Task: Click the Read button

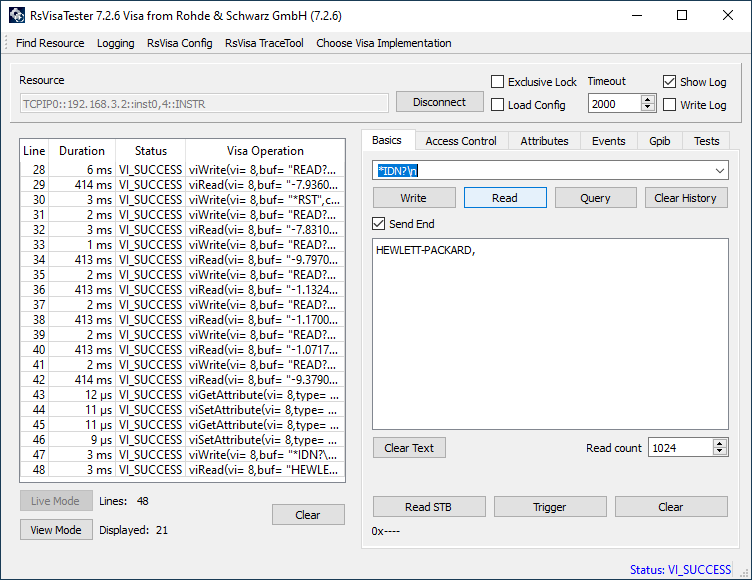Action: (x=505, y=198)
